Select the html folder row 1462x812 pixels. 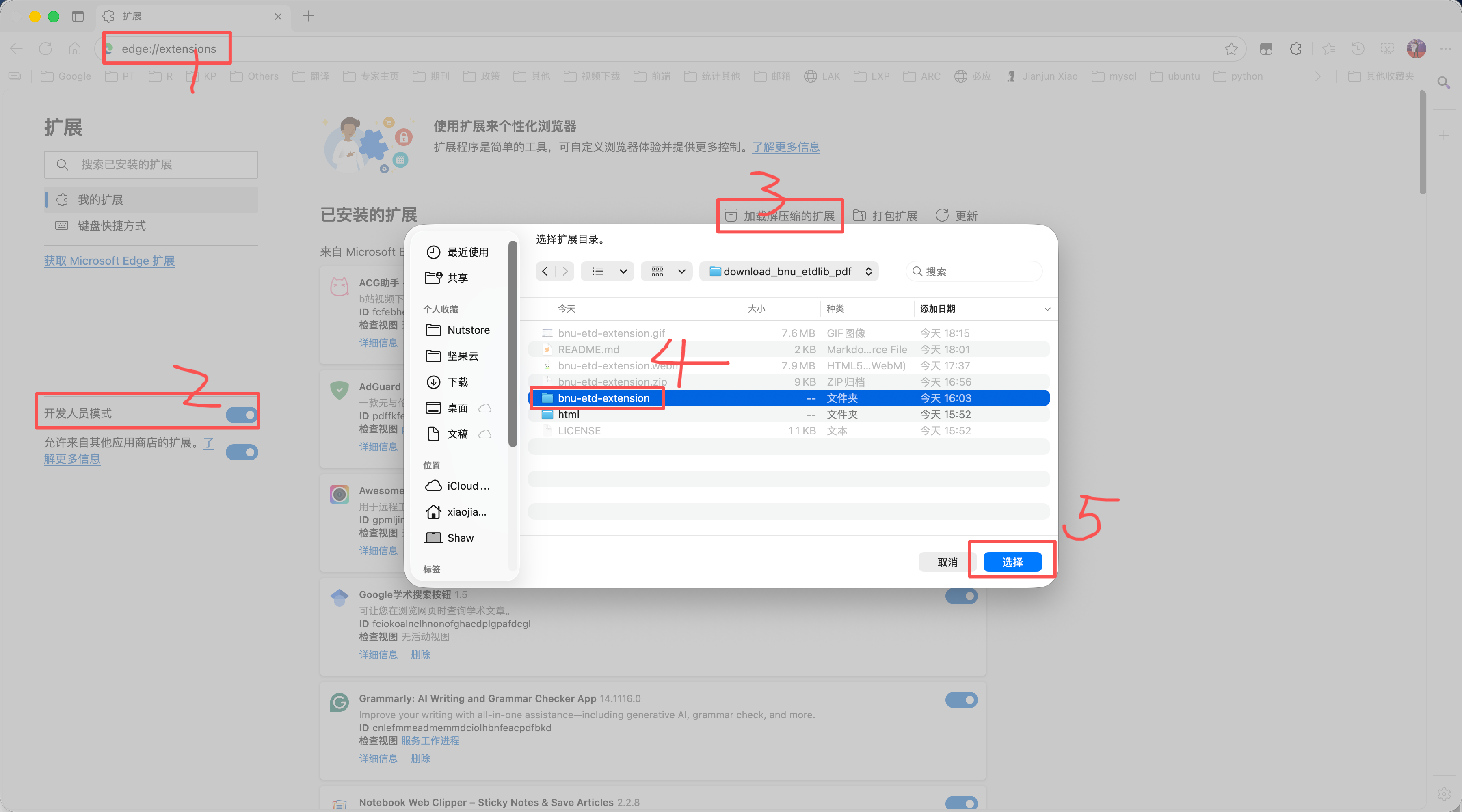[x=788, y=414]
